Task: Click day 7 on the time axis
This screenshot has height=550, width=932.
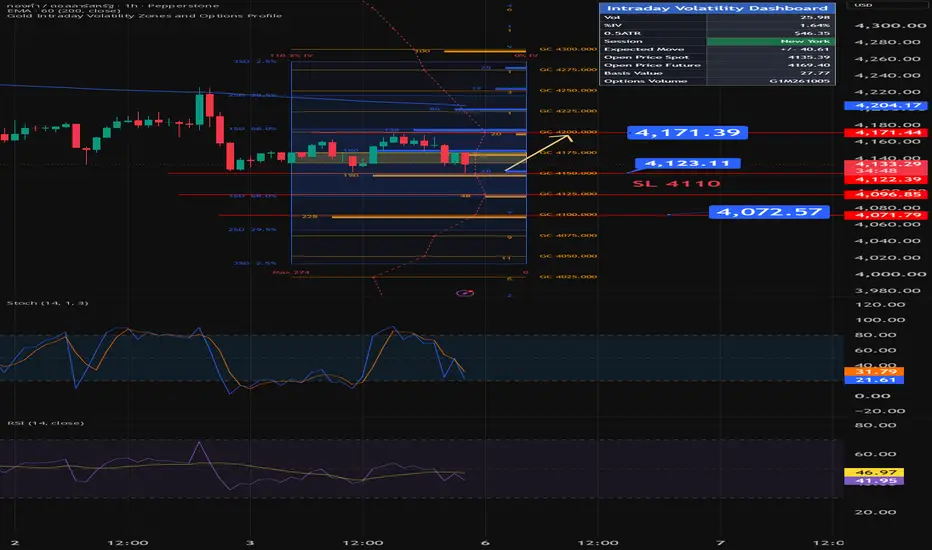Action: point(720,542)
